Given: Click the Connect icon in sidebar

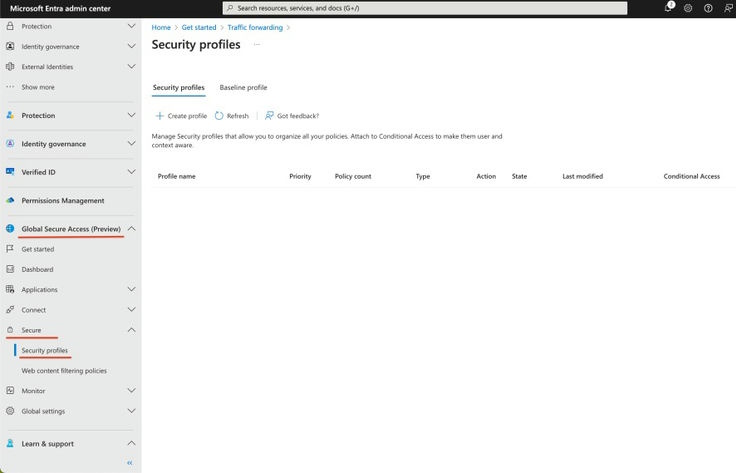Looking at the screenshot, I should (x=10, y=309).
